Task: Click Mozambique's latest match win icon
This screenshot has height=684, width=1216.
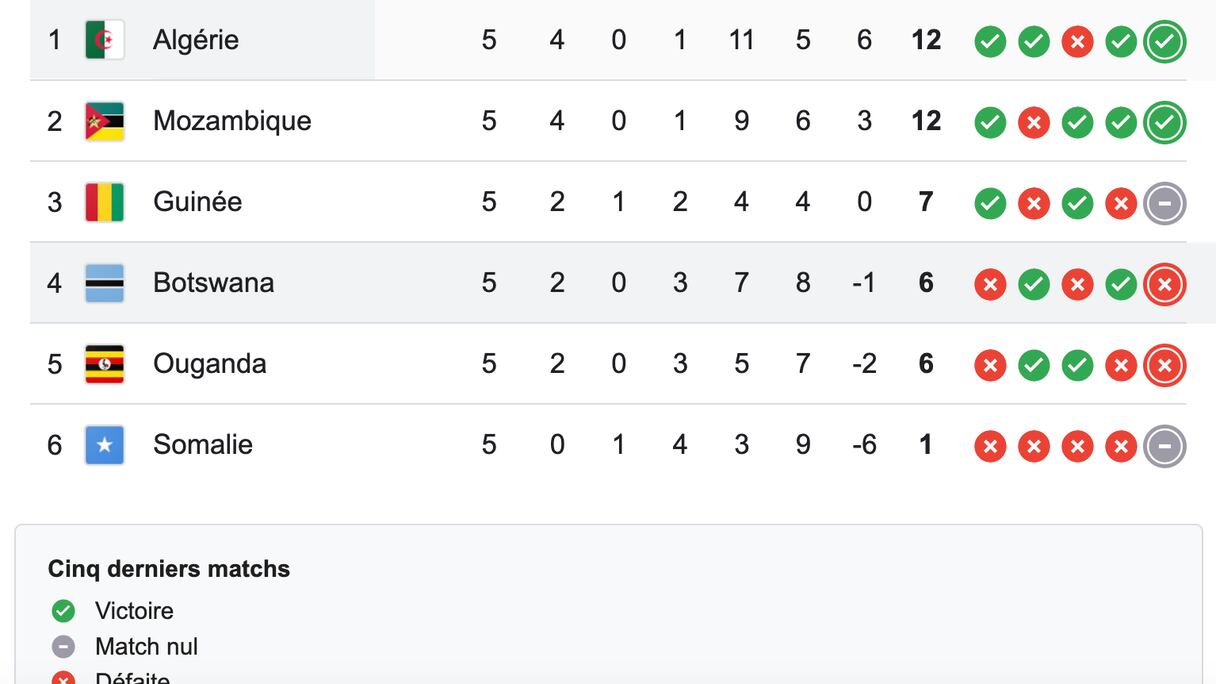Action: pyautogui.click(x=1164, y=122)
